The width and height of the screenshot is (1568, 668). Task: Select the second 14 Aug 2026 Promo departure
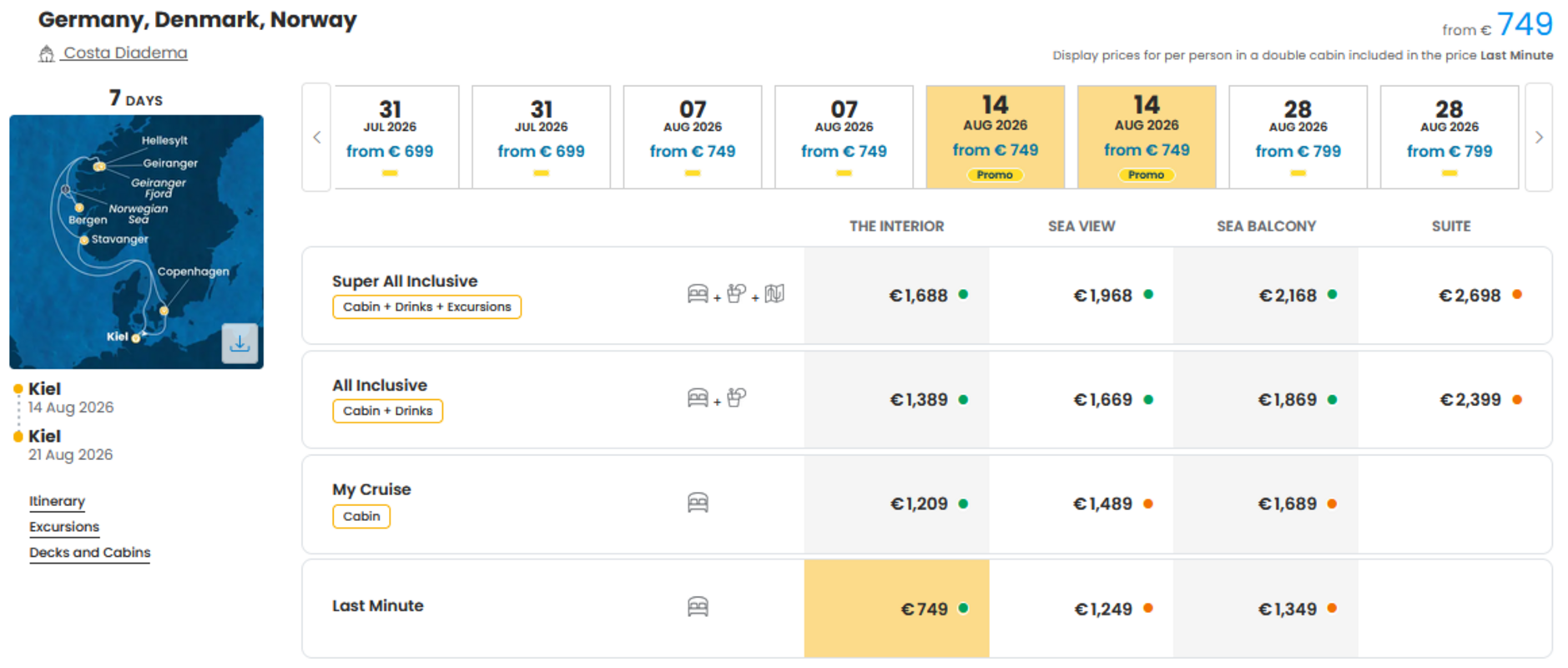pos(1147,137)
